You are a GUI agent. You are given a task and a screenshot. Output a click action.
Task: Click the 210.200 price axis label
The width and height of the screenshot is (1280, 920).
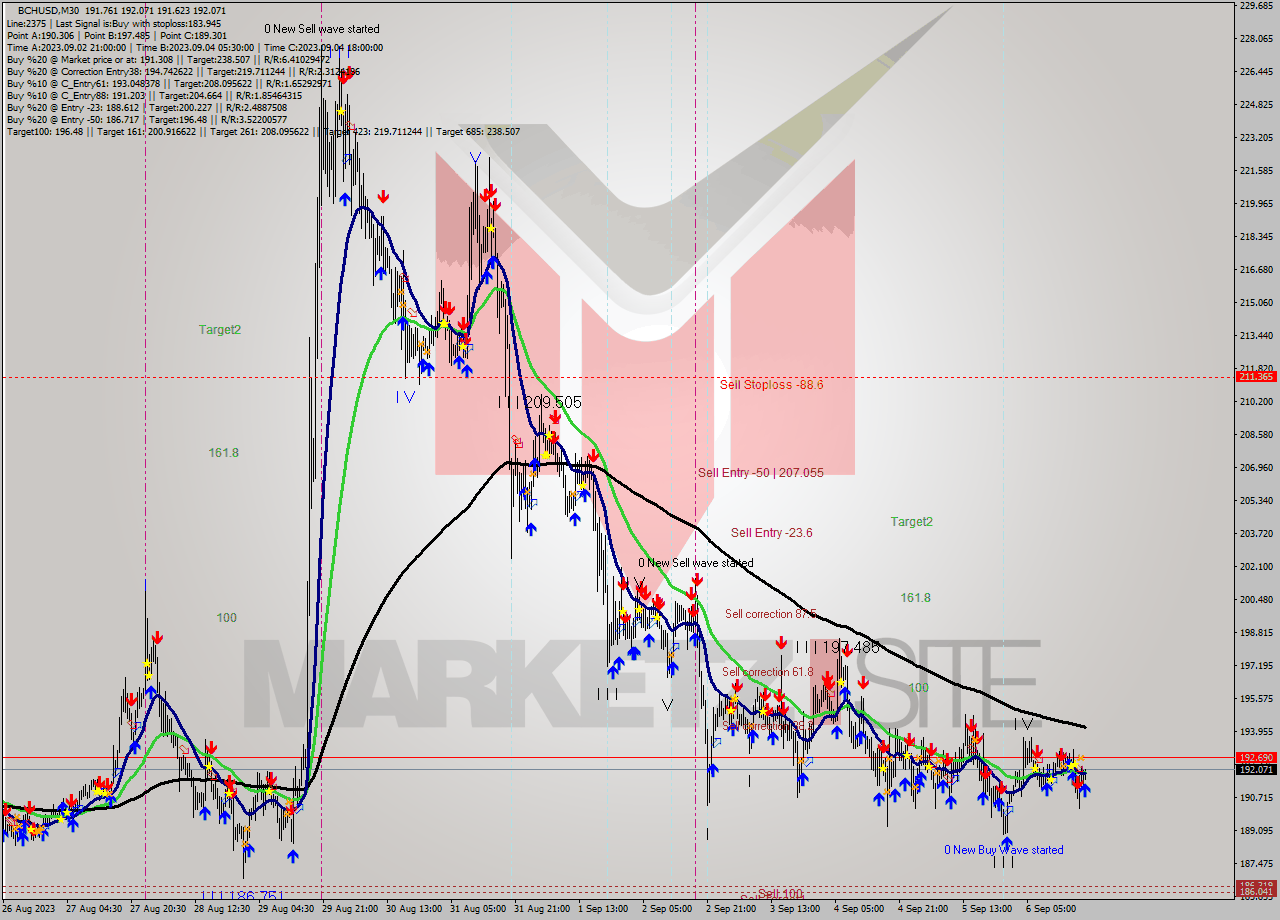[x=1255, y=402]
